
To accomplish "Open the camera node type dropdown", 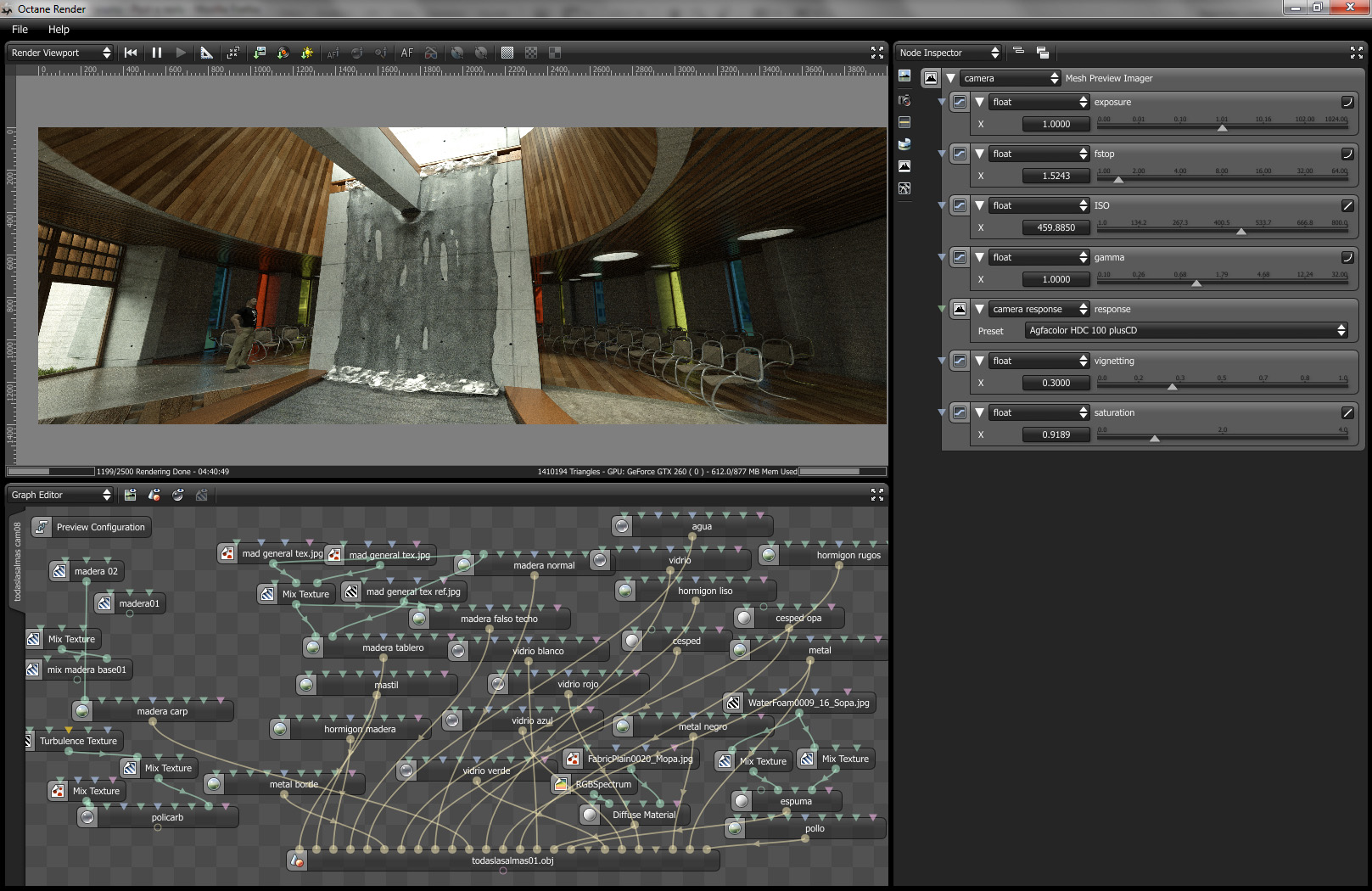I will click(x=1011, y=78).
